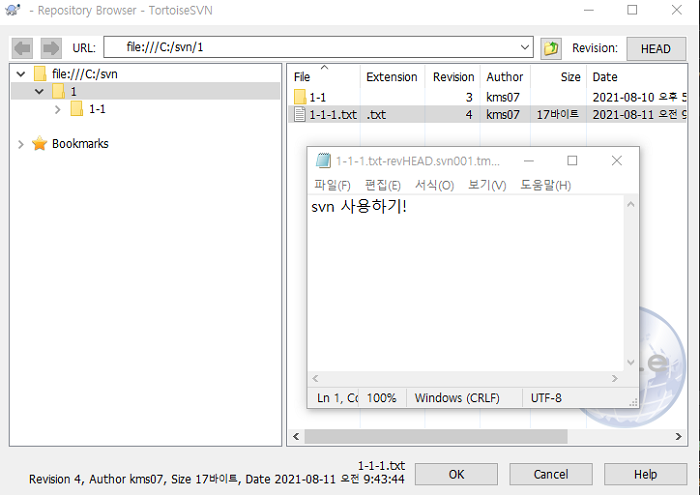Screen dimensions: 700x495
Task: Click the 1-1-1.txt file icon
Action: (299, 115)
